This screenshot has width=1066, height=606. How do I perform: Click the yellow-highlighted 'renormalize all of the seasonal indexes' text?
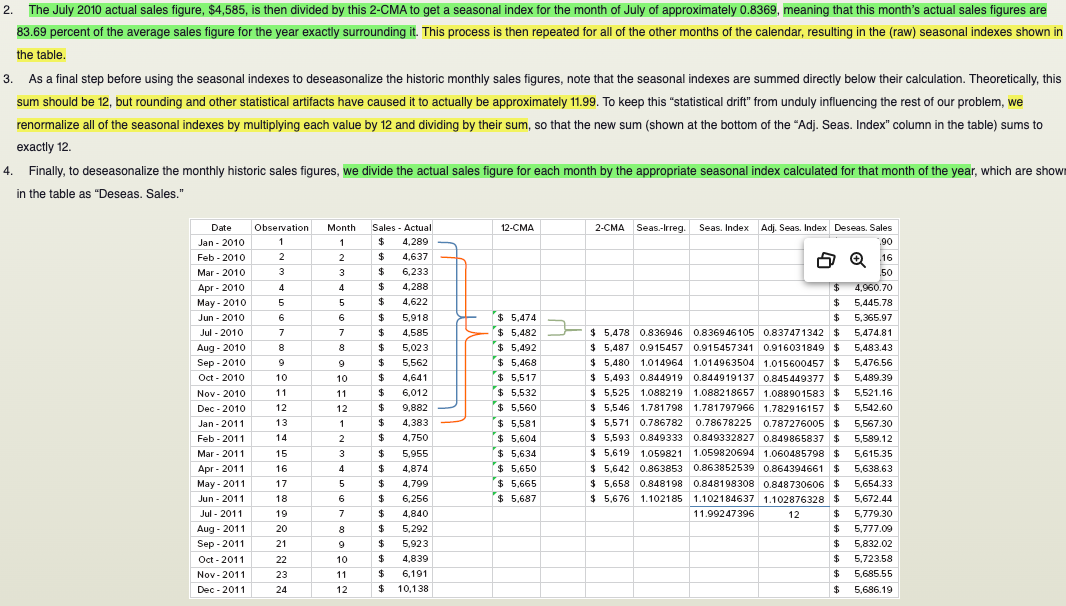272,125
